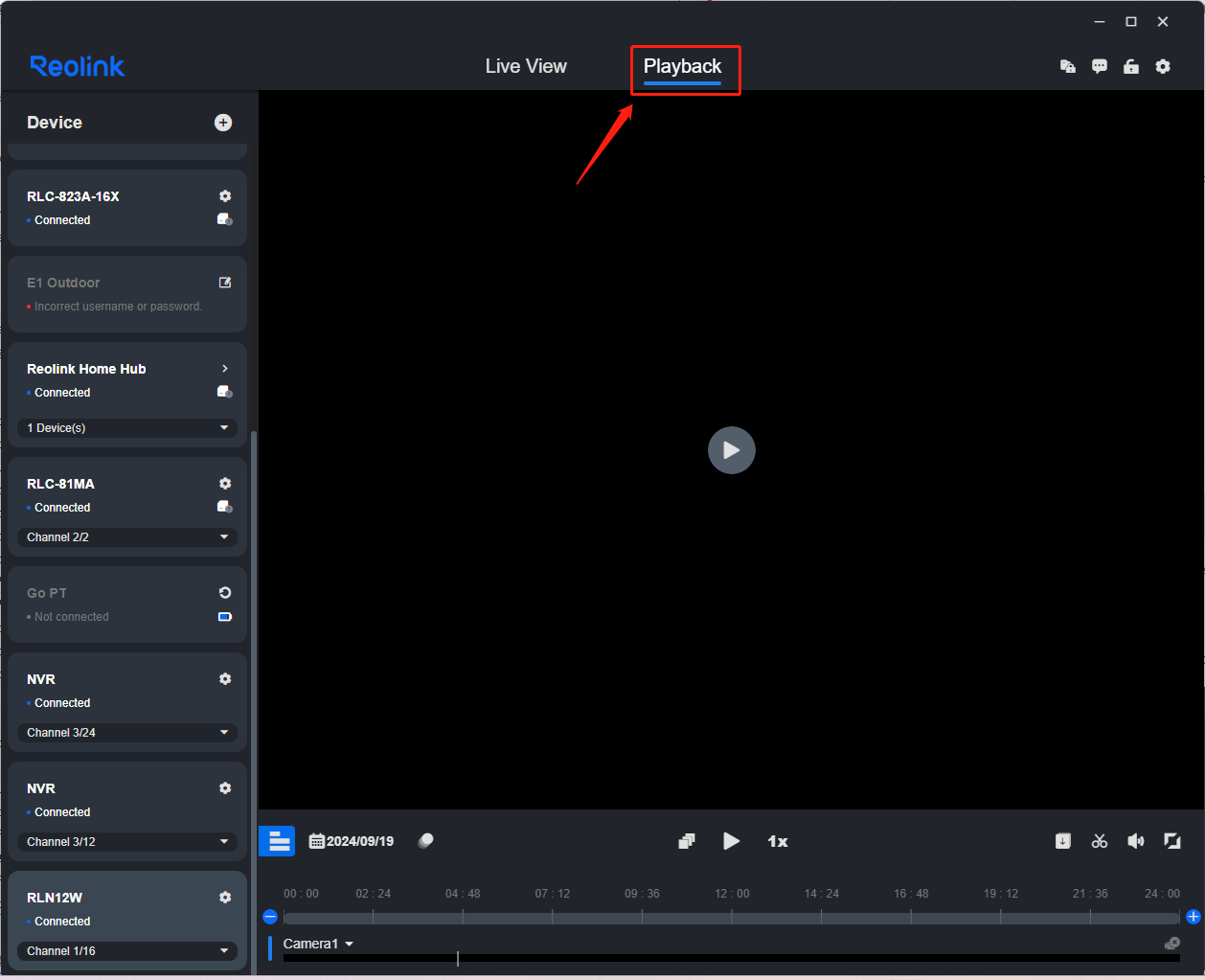Click the add device plus icon
The height and width of the screenshot is (980, 1205).
tap(223, 123)
